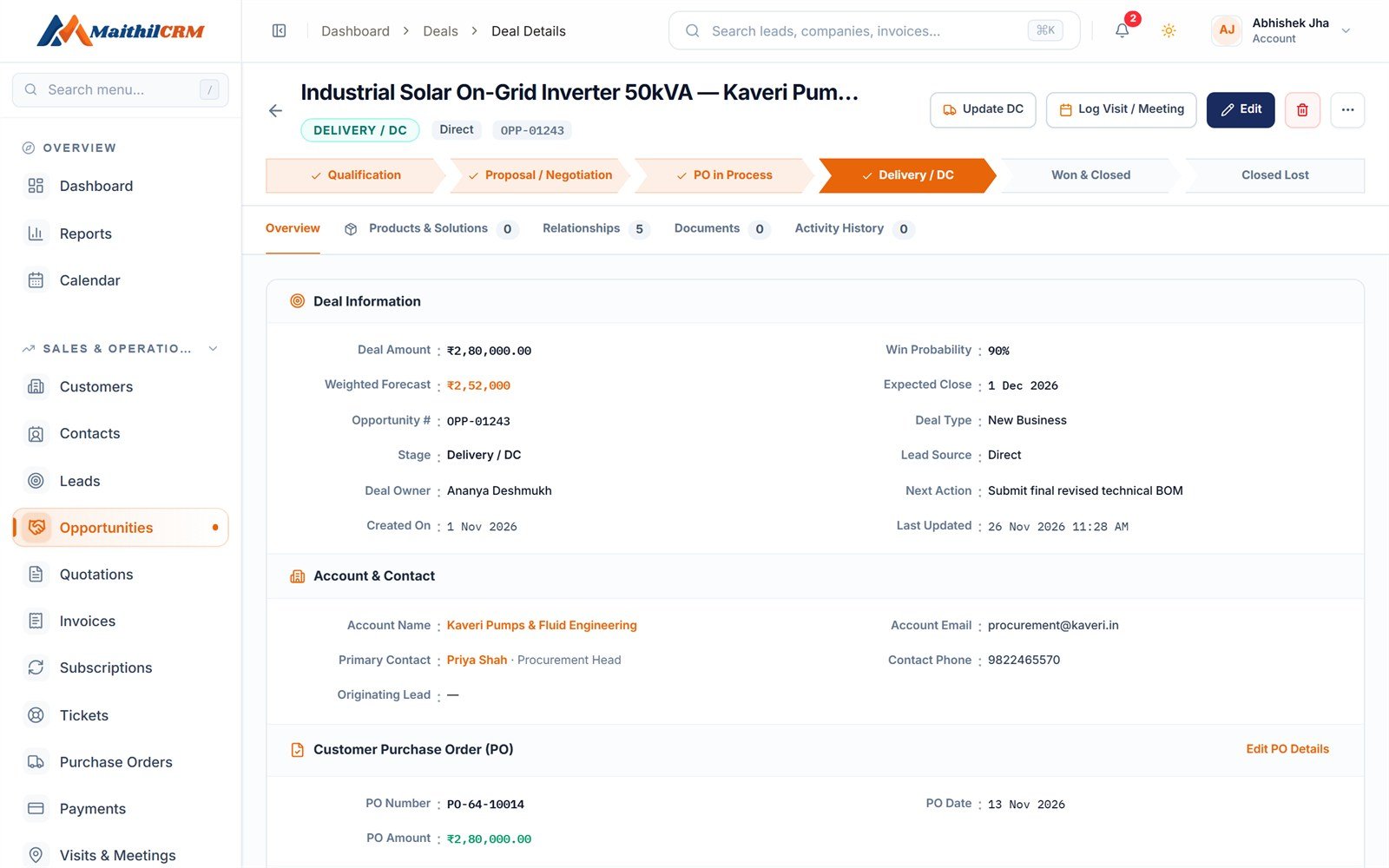Click the MaithilCRM logo
The height and width of the screenshot is (868, 1389).
click(x=121, y=31)
